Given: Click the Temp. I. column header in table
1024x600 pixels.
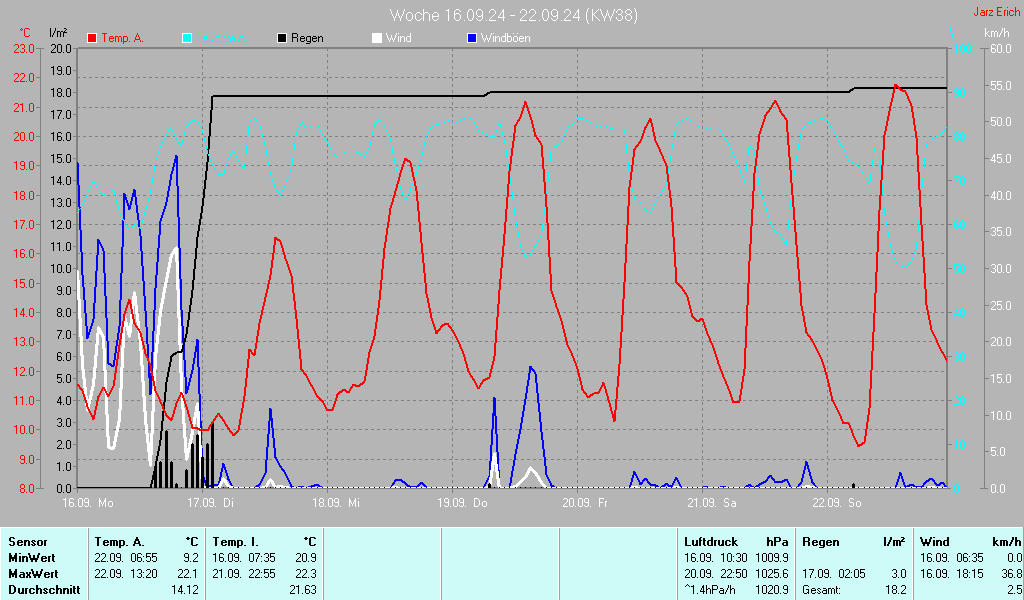Looking at the screenshot, I should point(235,542).
